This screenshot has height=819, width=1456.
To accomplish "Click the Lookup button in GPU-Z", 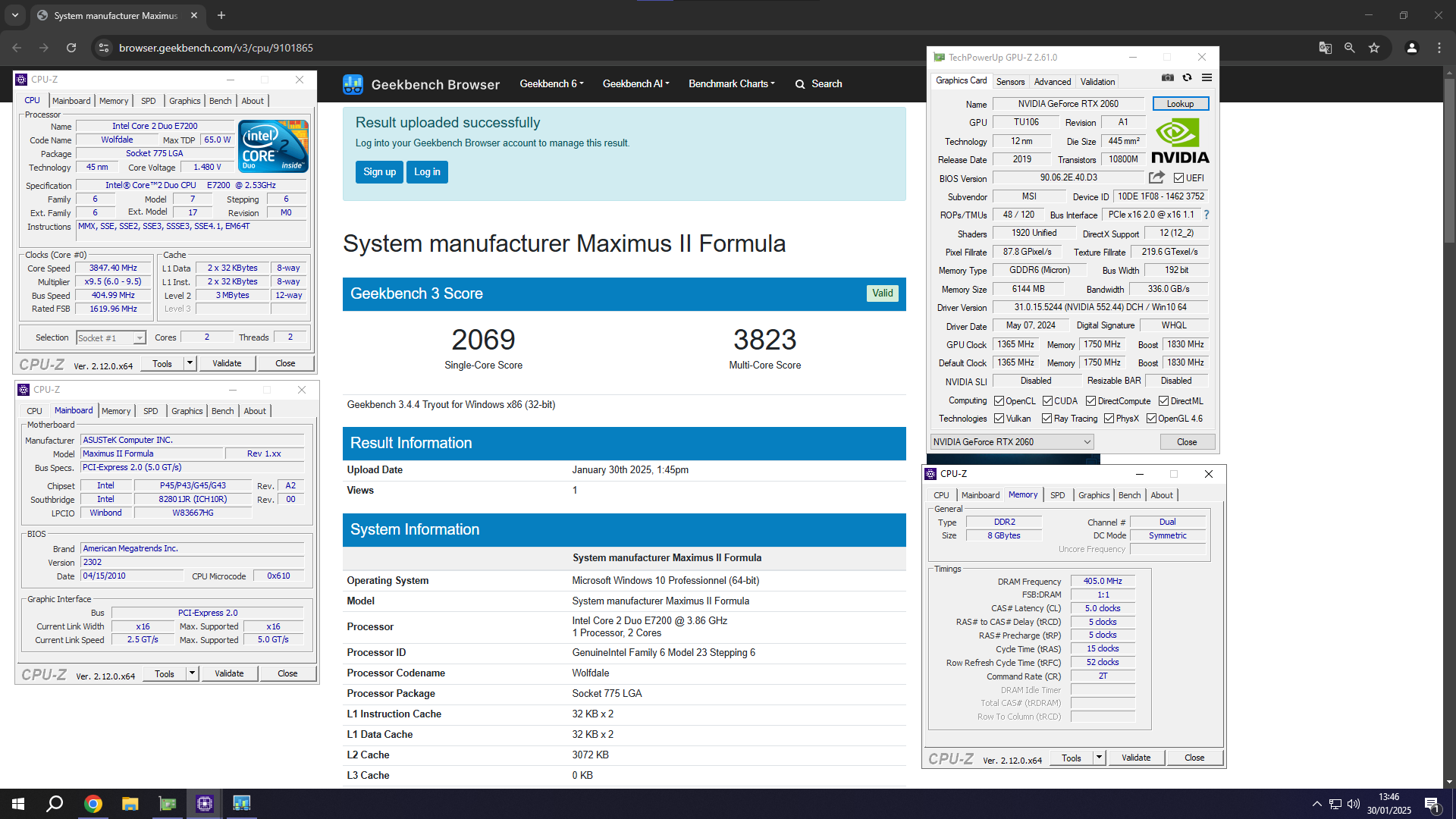I will coord(1180,104).
